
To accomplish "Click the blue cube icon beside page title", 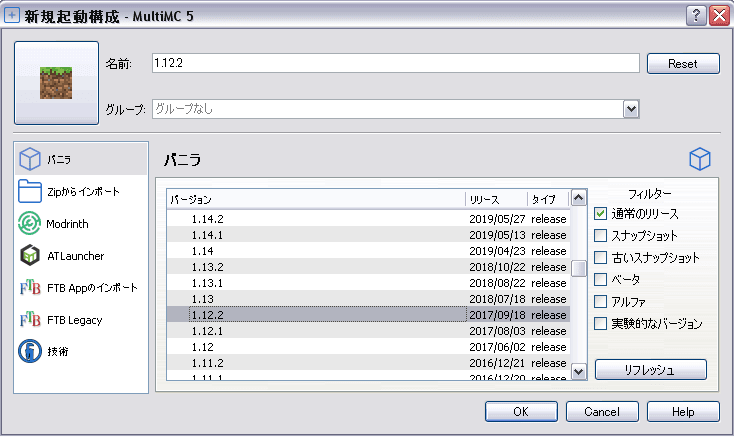I will (x=700, y=159).
